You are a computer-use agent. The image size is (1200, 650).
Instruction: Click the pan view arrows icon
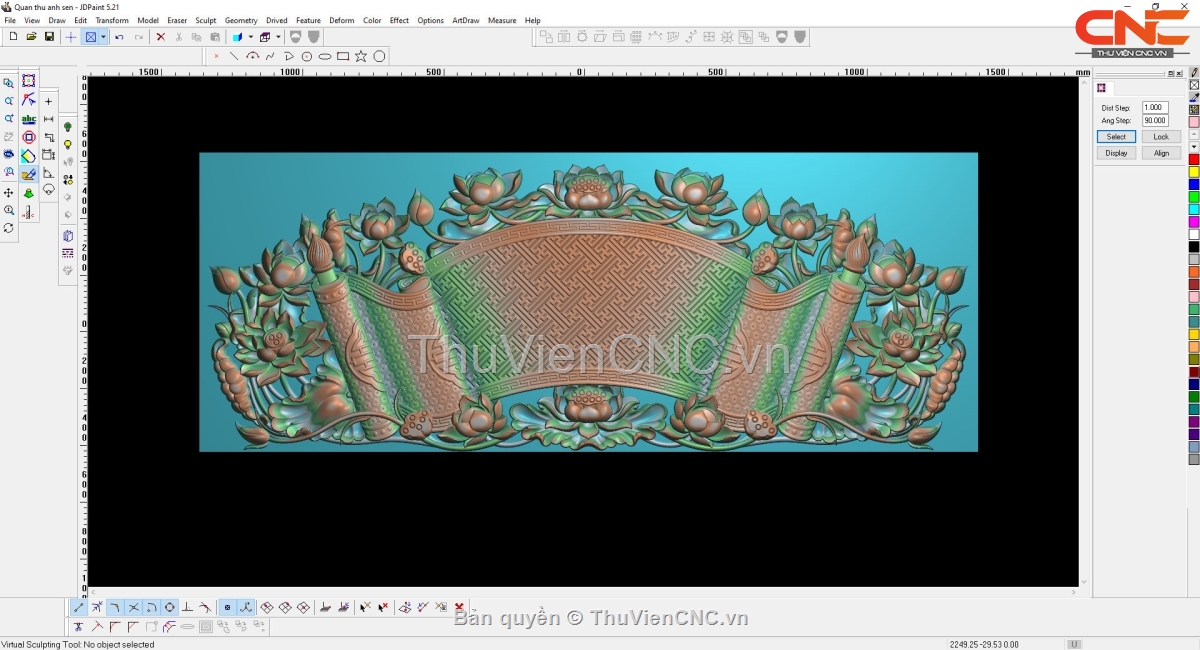(x=9, y=192)
